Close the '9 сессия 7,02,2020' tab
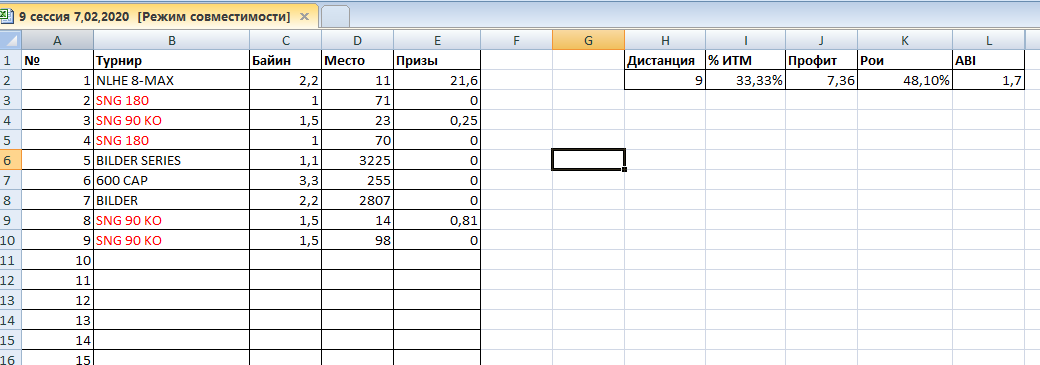1040x365 pixels. 304,16
